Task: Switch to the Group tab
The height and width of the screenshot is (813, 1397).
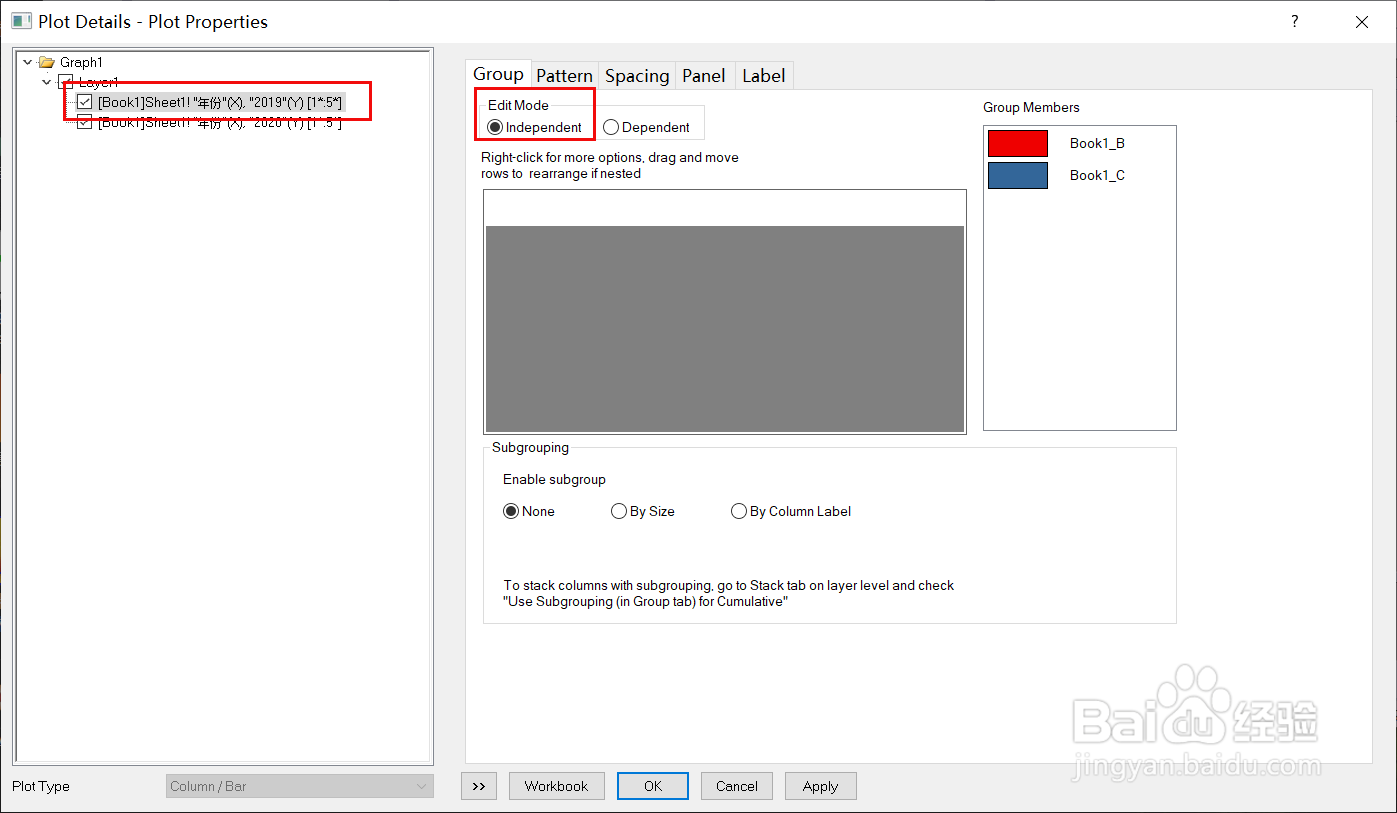Action: point(498,74)
